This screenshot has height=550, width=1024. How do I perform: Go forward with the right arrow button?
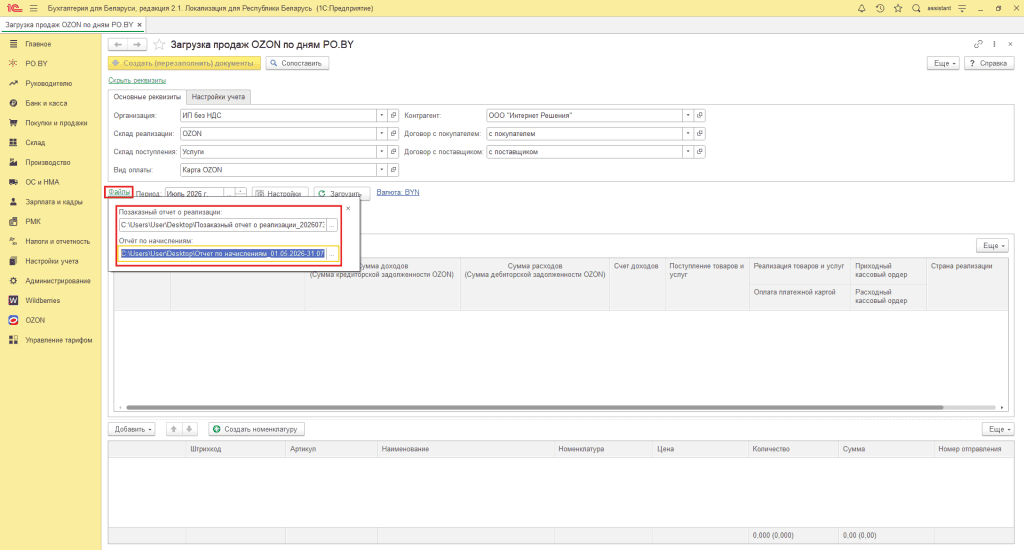pyautogui.click(x=136, y=44)
